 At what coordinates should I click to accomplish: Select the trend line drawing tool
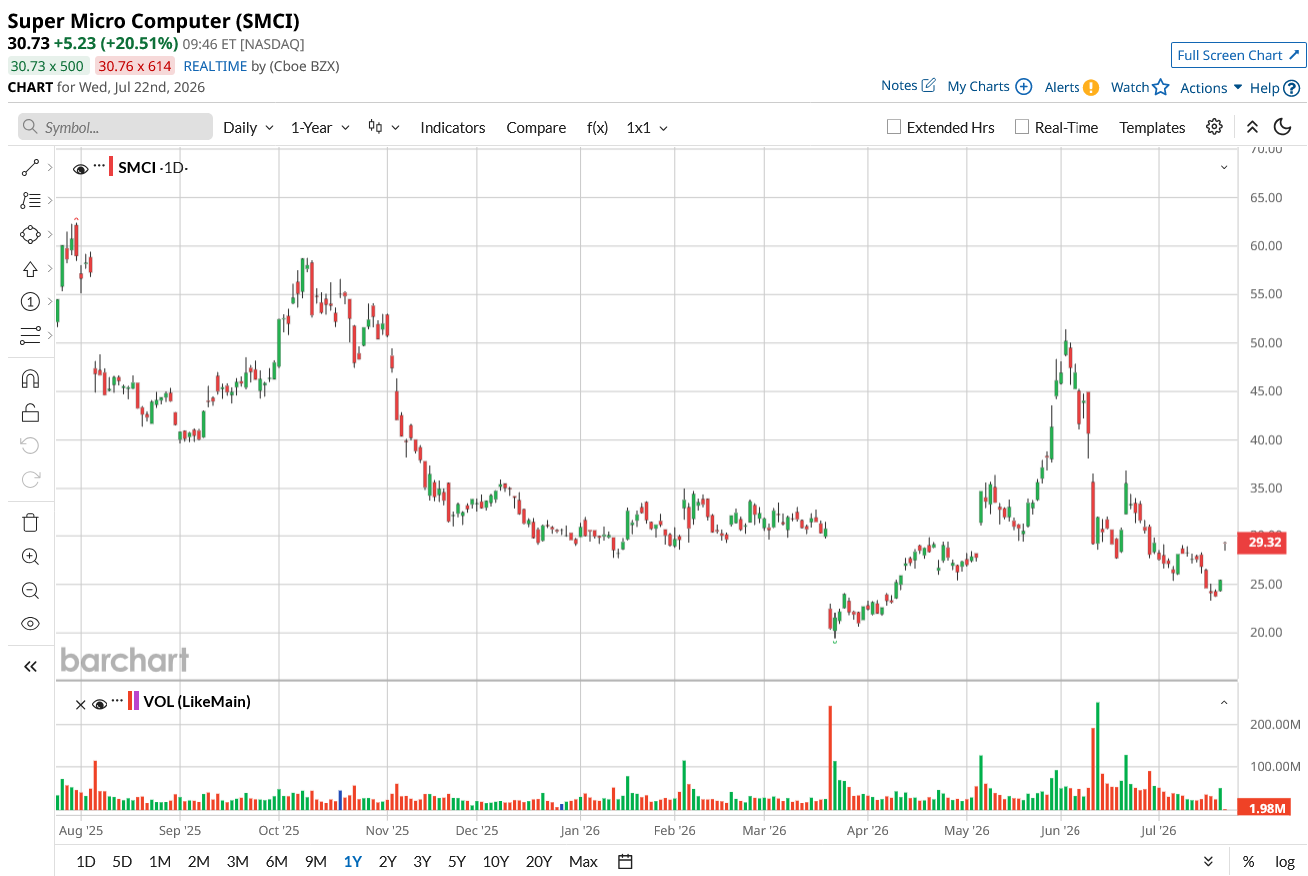coord(30,168)
